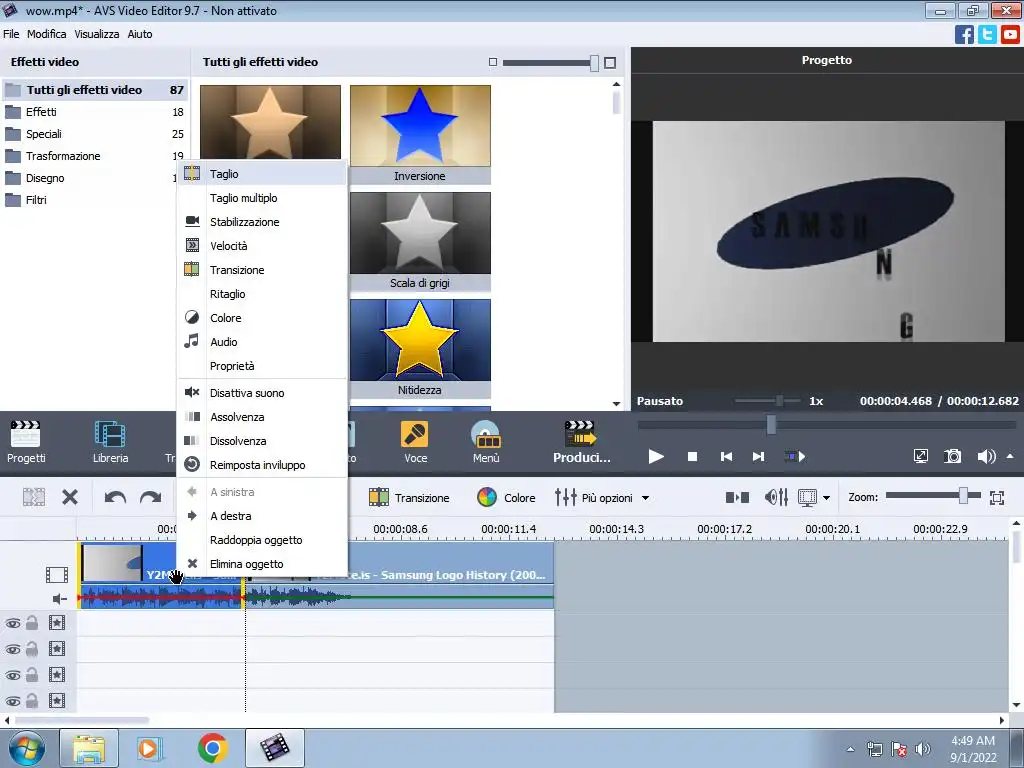Choose Taglio from the context menu
The image size is (1024, 768).
(262, 174)
